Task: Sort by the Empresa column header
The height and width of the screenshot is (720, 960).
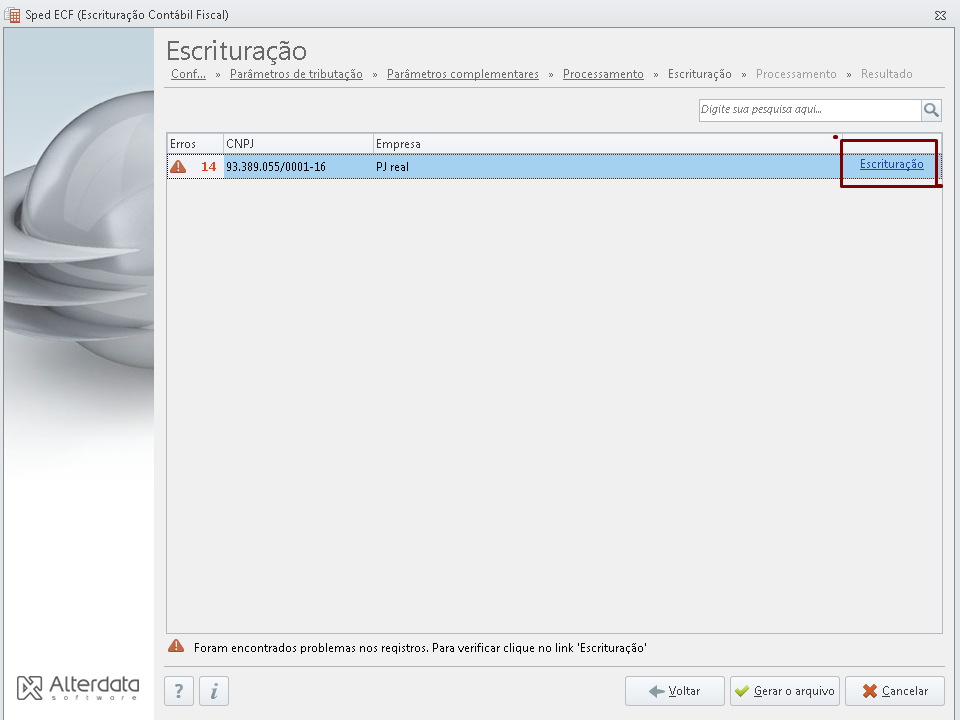Action: pos(607,144)
